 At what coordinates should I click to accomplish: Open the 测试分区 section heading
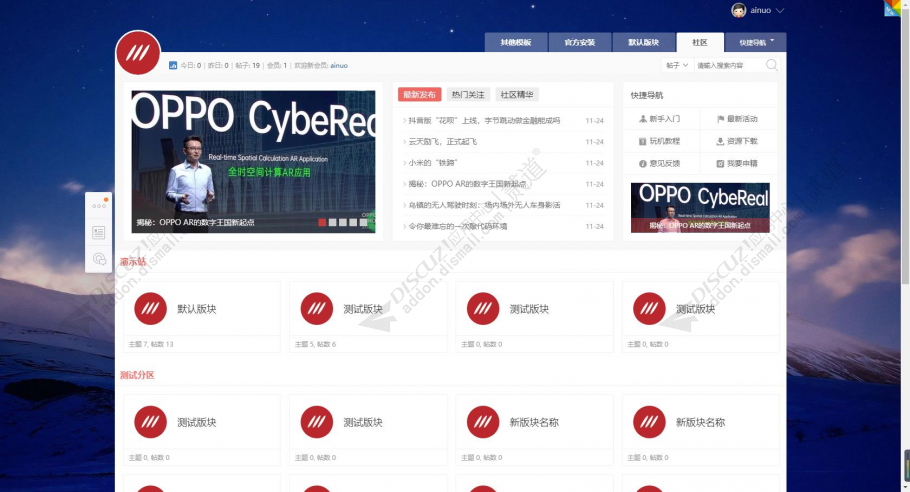[137, 375]
